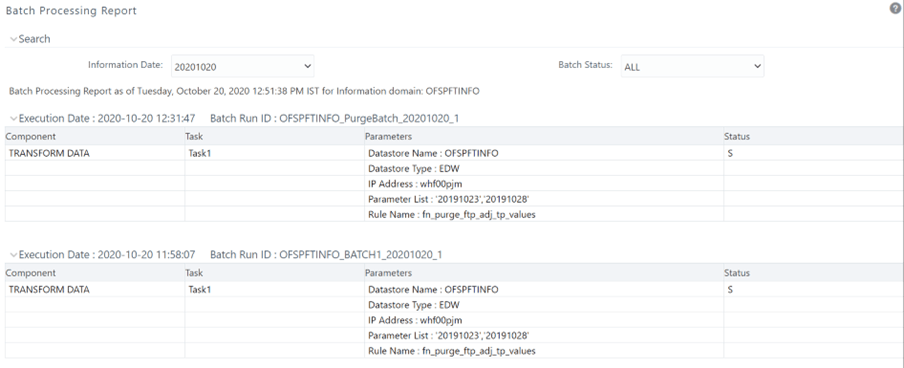Click Datastore Type EDW in BATCH1 table
Viewport: 904px width, 368px height.
pyautogui.click(x=413, y=305)
